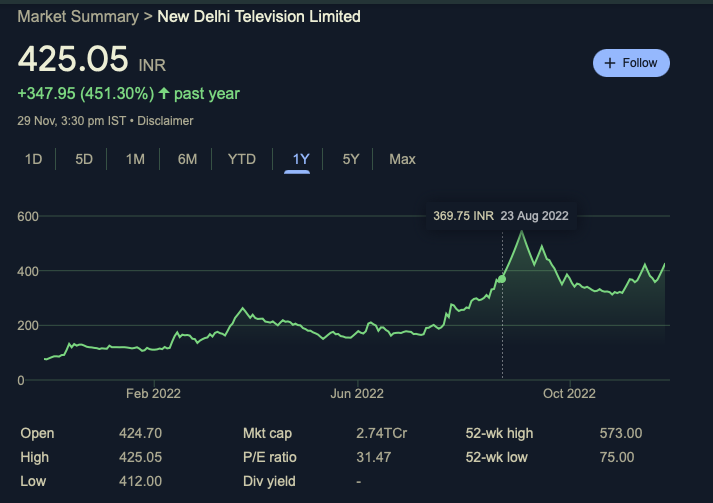Switch chart to 5Y range

coord(351,159)
